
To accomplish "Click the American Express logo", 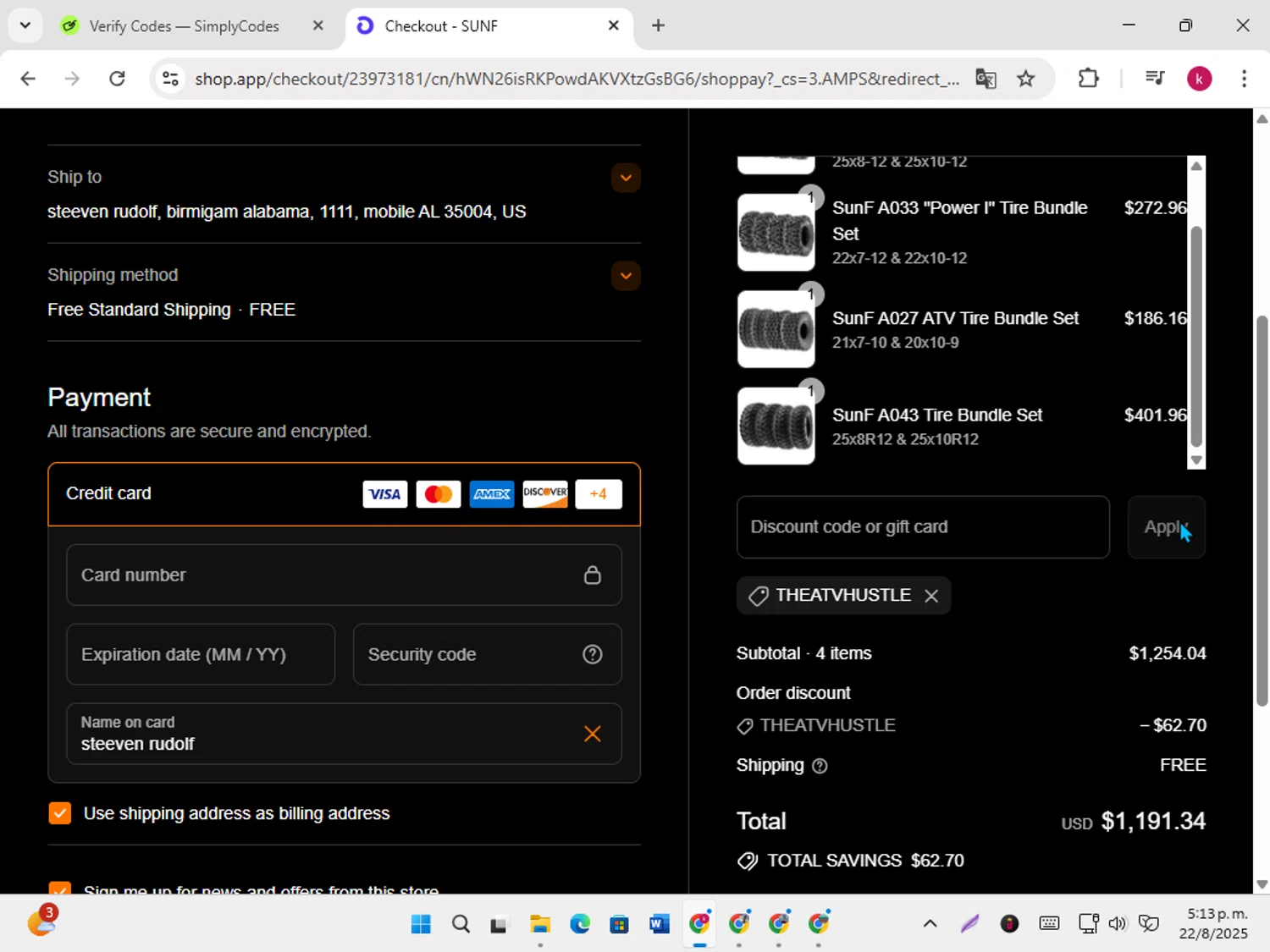I will 492,494.
